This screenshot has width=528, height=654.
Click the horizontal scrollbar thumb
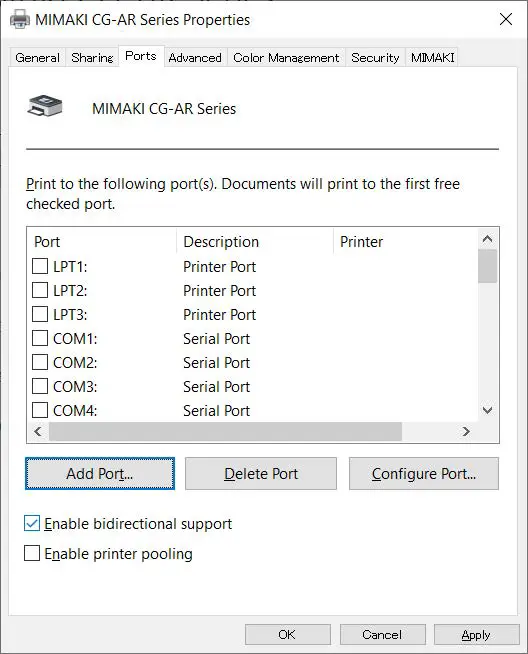225,431
